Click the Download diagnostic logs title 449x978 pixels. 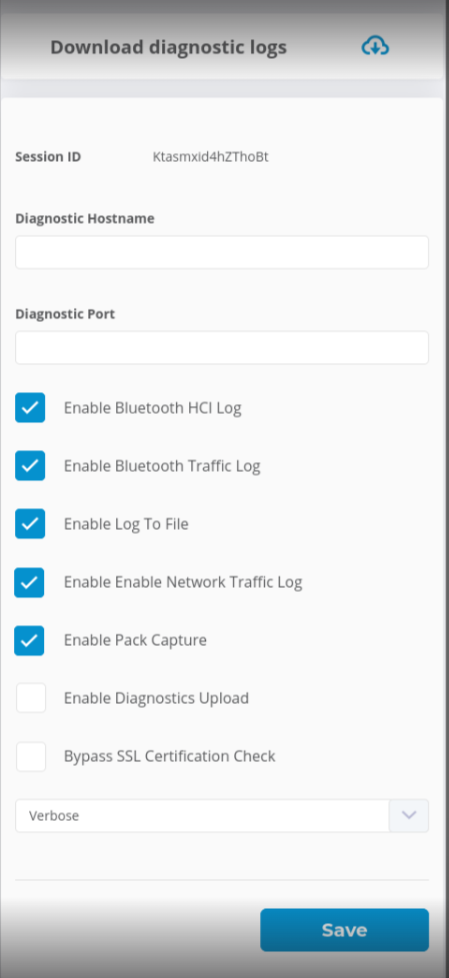tap(168, 47)
